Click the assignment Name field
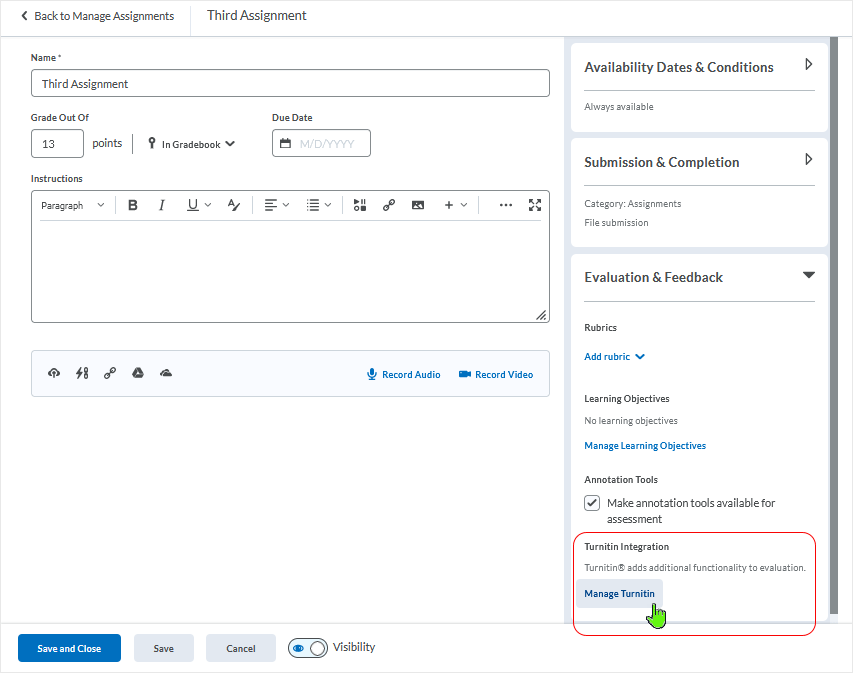The image size is (853, 673). 290,83
